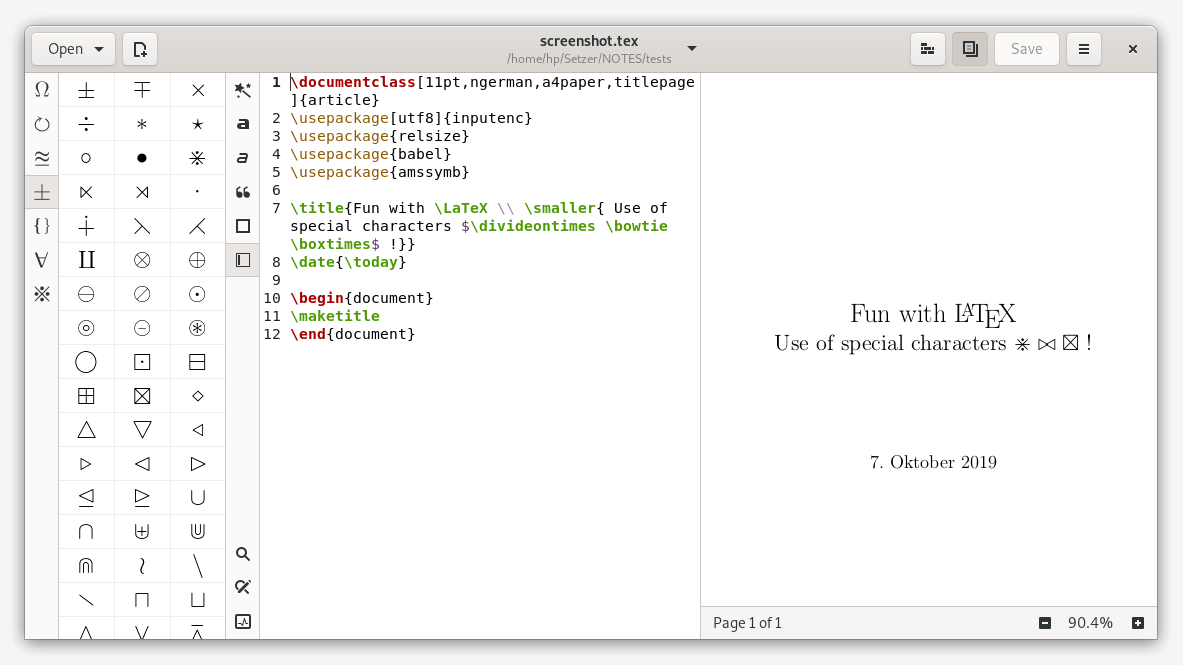Insert the bigtriangleup symbol

pyautogui.click(x=86, y=430)
